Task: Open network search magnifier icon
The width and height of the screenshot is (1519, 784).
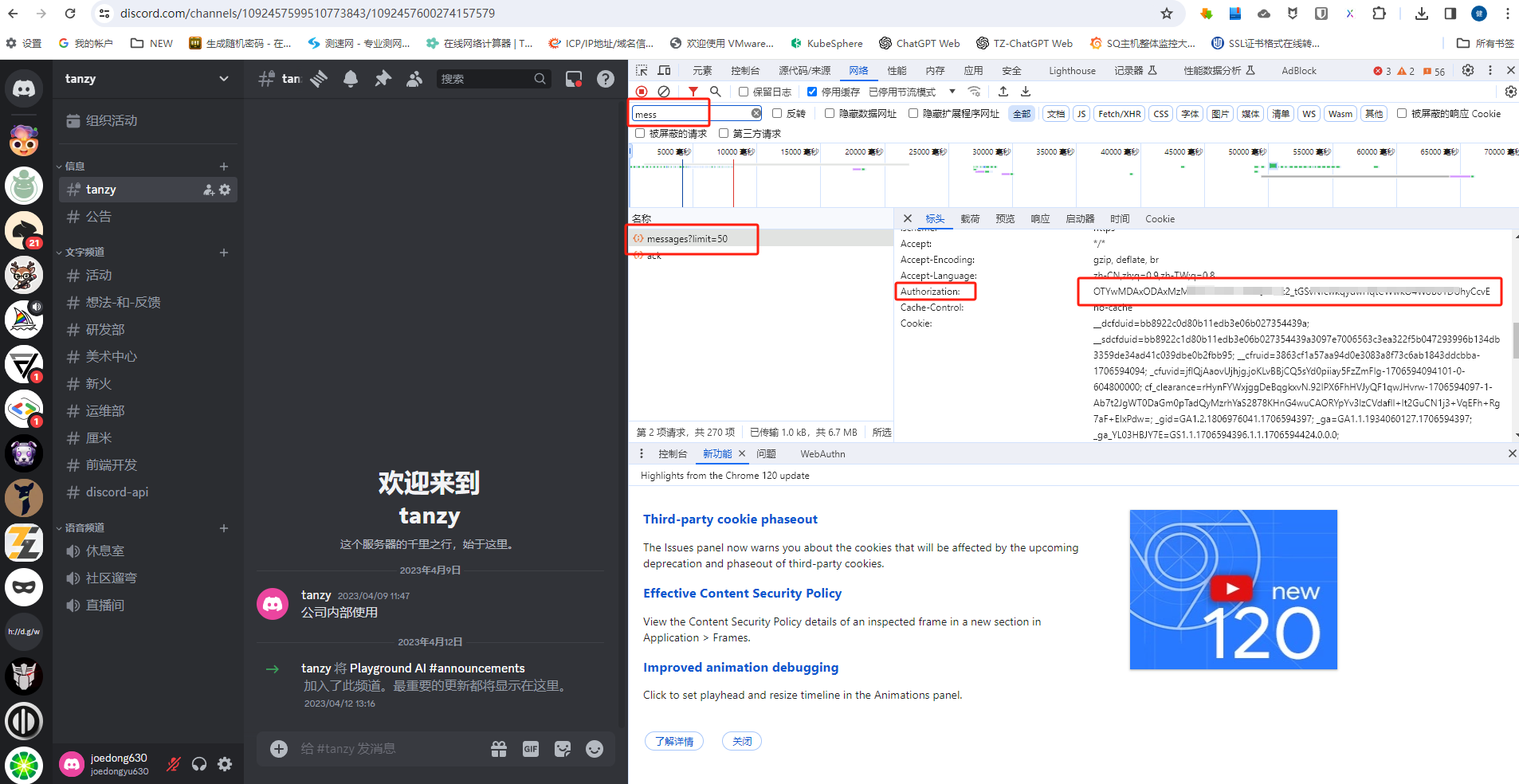Action: pyautogui.click(x=716, y=92)
